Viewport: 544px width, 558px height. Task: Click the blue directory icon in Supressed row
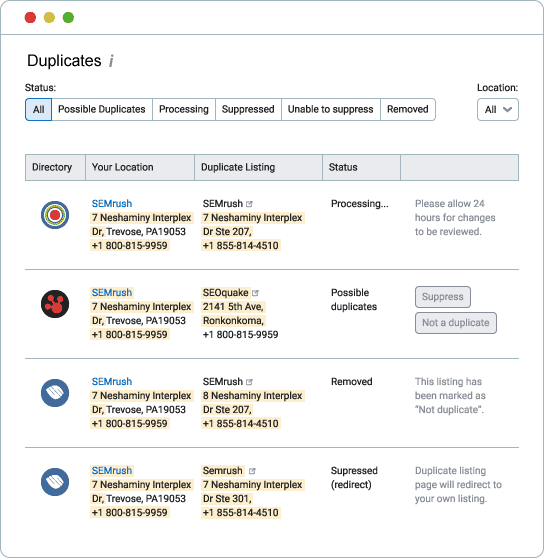point(55,482)
